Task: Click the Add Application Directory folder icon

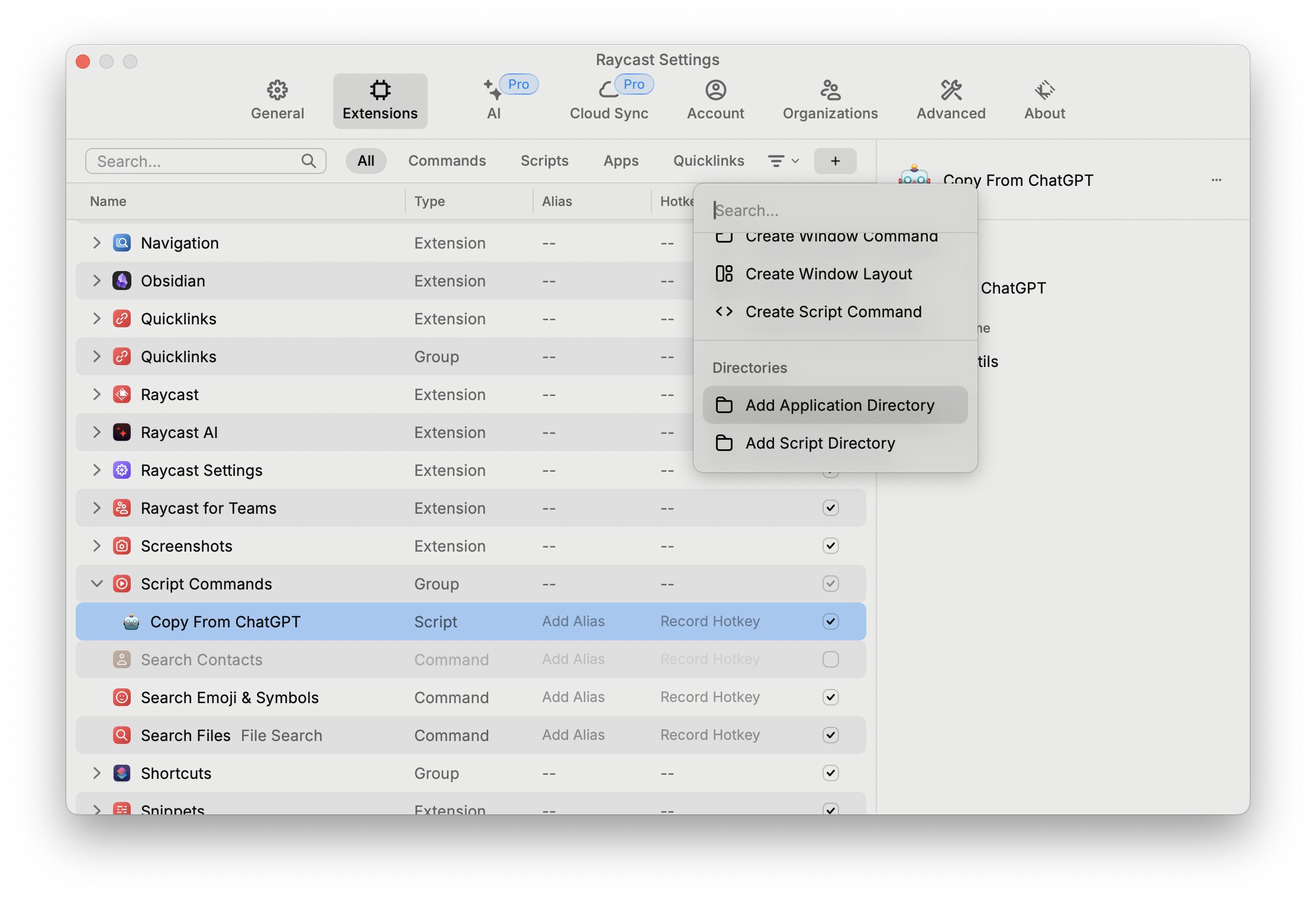Action: [x=724, y=405]
